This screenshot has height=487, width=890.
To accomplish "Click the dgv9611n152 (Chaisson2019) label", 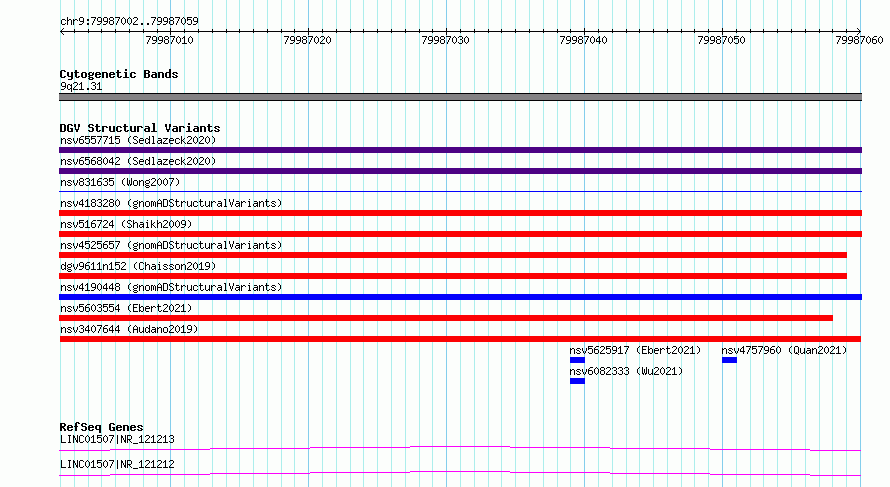I will click(138, 266).
